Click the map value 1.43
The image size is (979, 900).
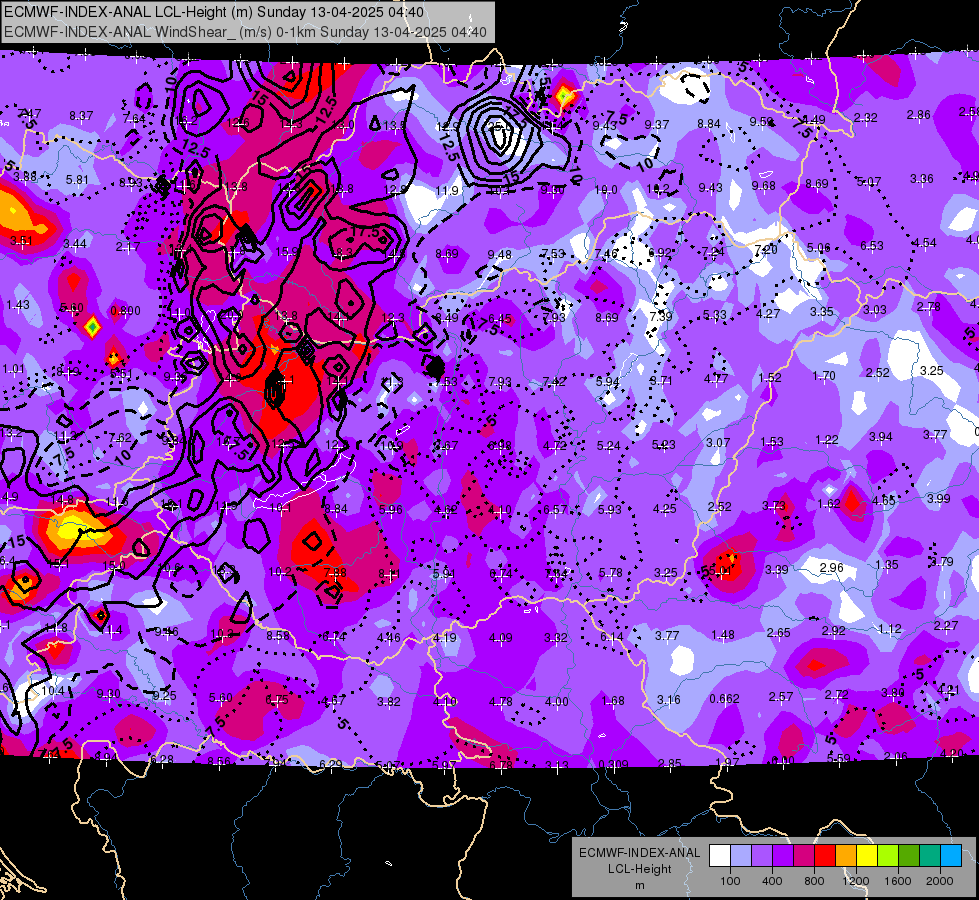click(x=17, y=304)
